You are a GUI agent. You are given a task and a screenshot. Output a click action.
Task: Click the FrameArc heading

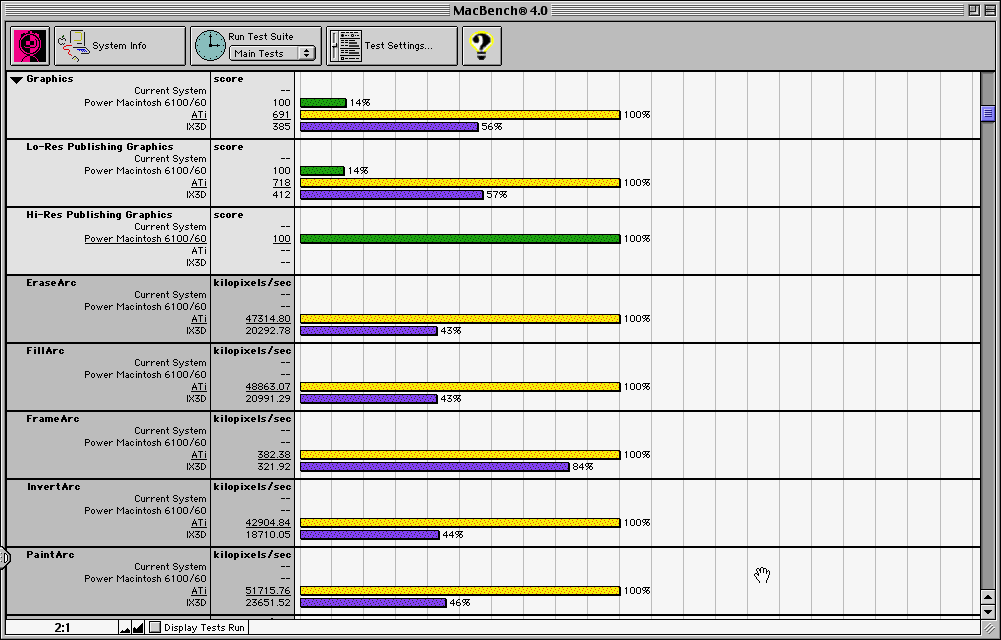click(53, 419)
